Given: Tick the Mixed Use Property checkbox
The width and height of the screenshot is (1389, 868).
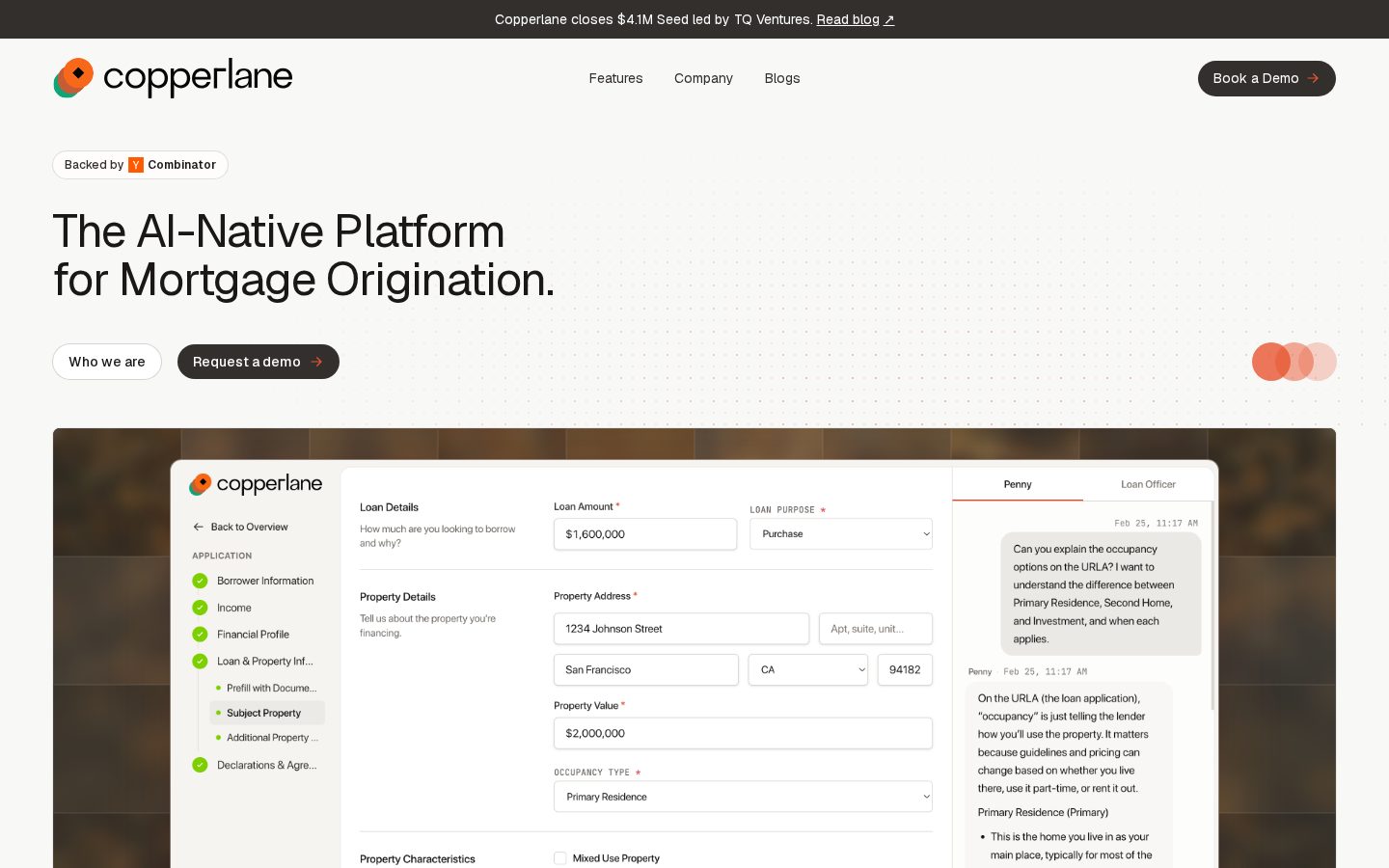Looking at the screenshot, I should 559,857.
